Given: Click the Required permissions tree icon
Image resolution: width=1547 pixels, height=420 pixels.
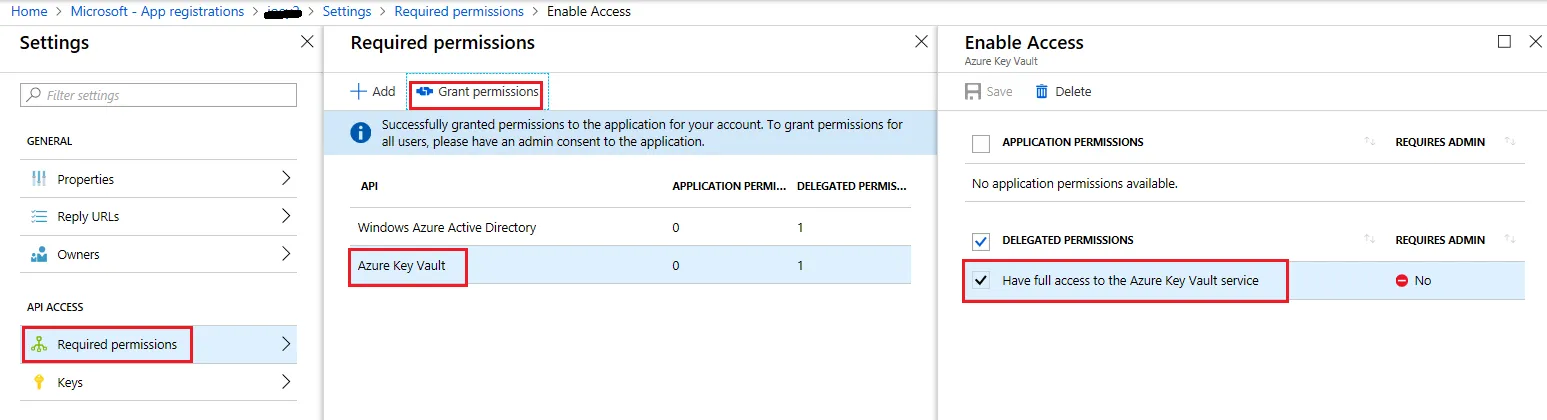Looking at the screenshot, I should pos(40,344).
